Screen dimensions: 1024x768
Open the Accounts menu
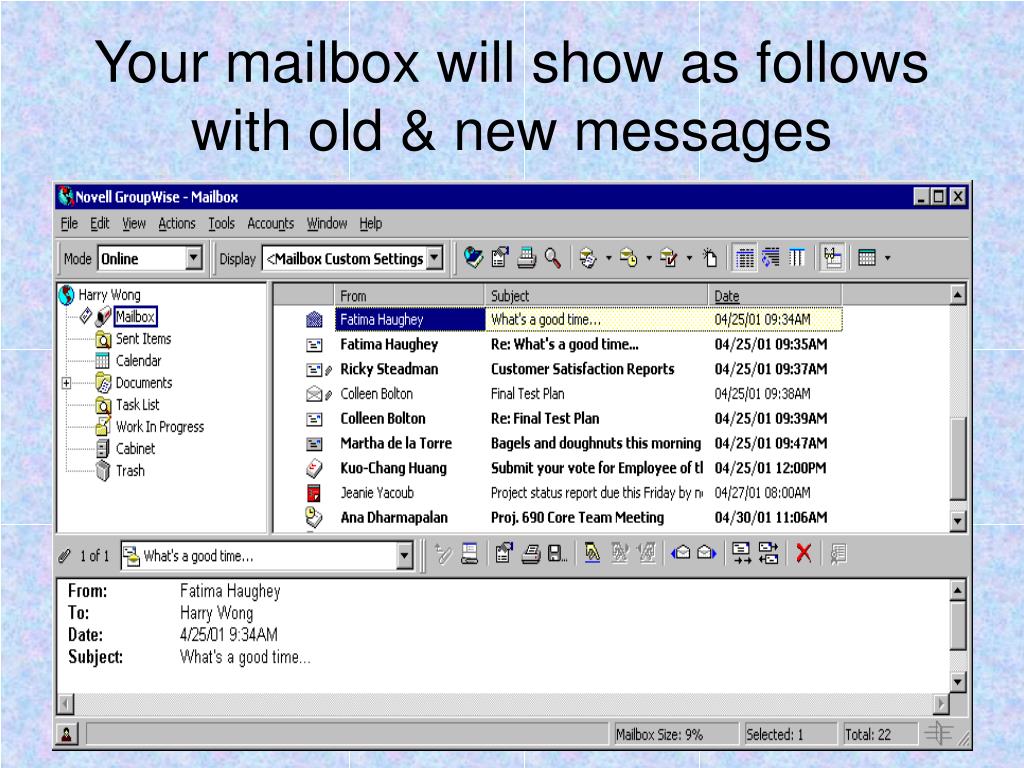[270, 224]
